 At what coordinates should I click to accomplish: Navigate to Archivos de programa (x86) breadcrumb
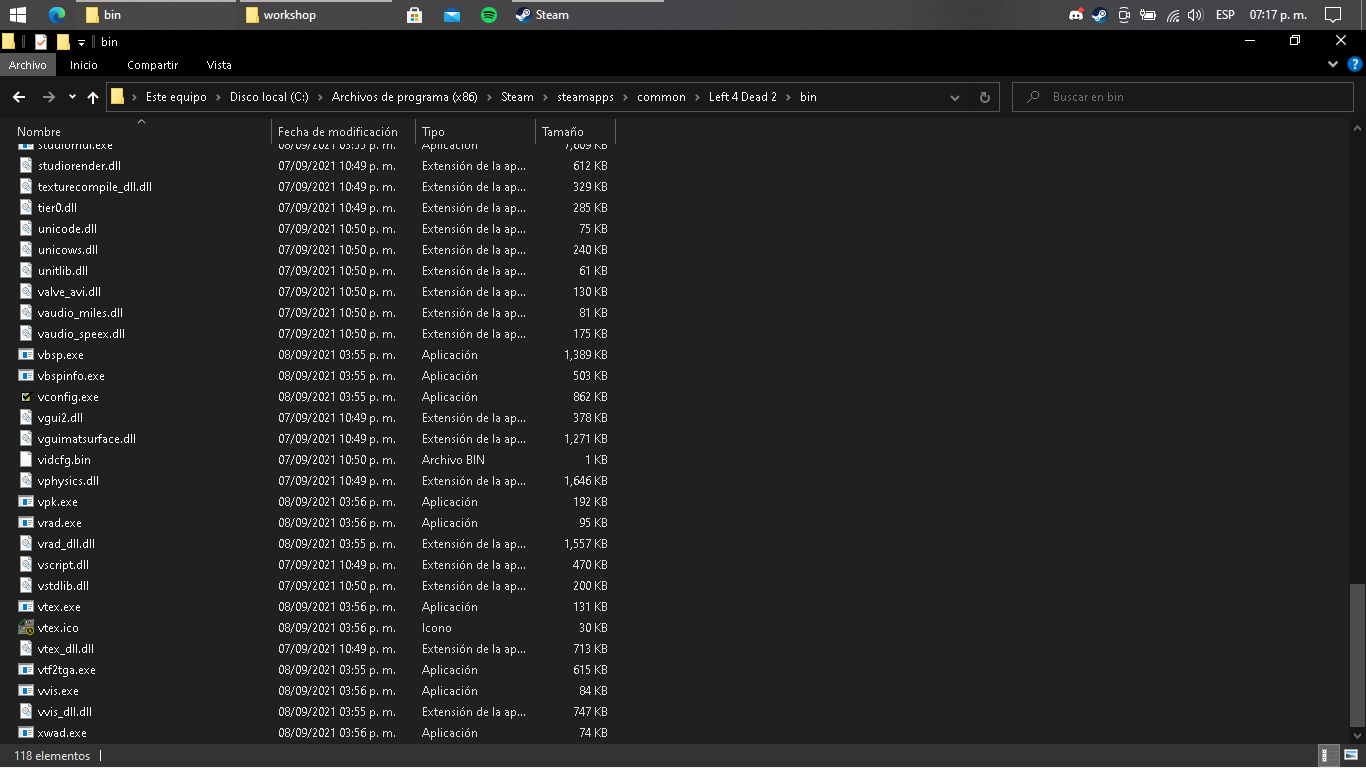click(x=405, y=97)
